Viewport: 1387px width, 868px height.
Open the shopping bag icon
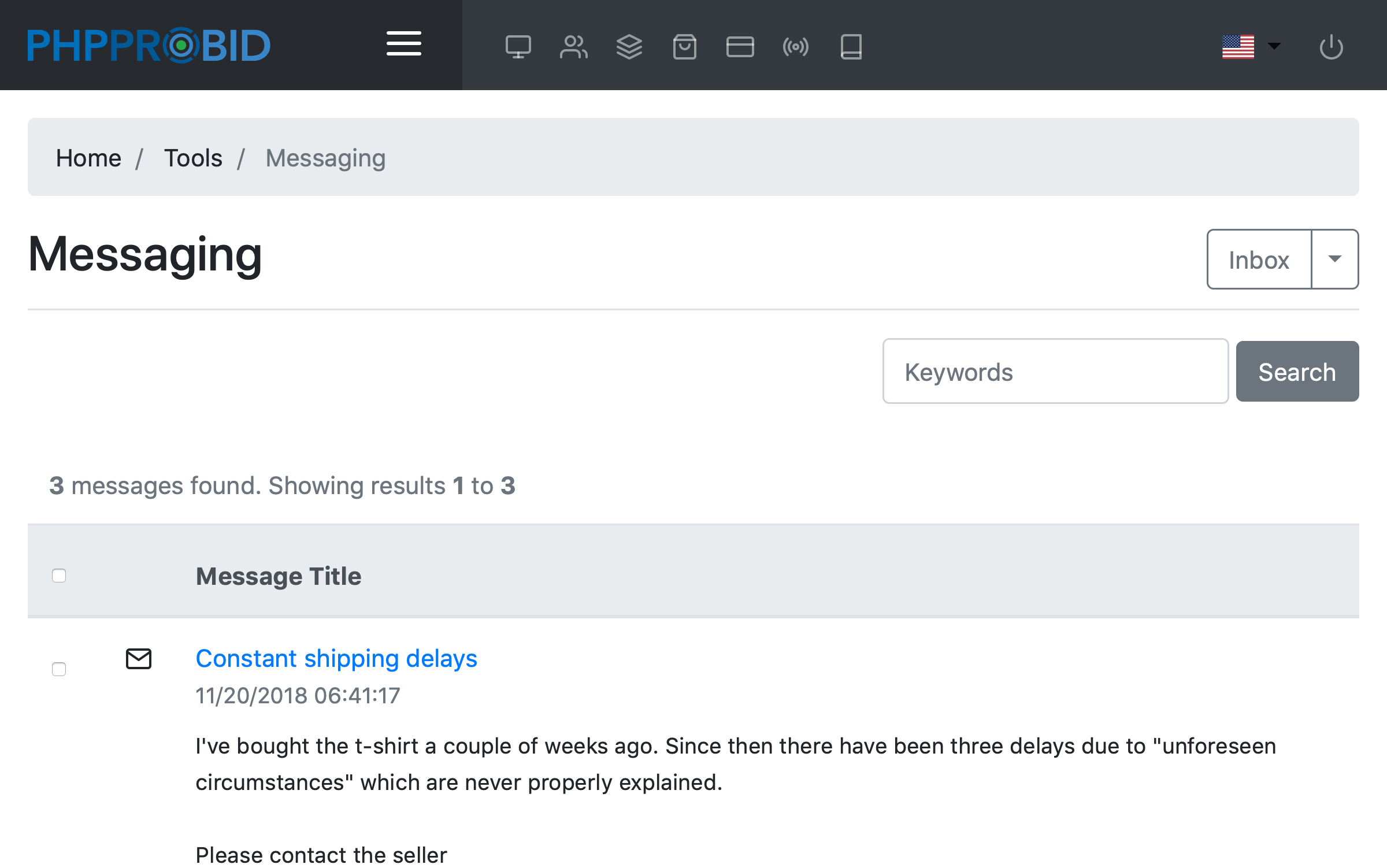684,46
